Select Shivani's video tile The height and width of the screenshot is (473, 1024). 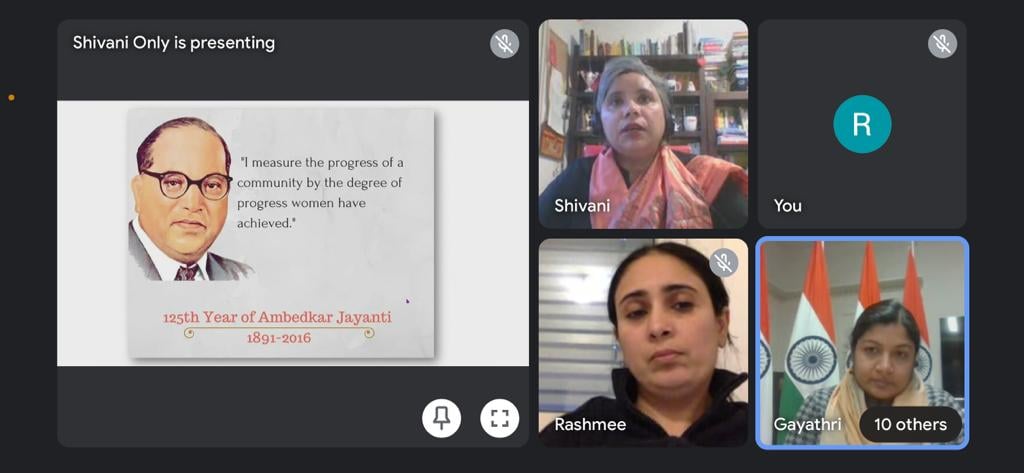(x=643, y=124)
